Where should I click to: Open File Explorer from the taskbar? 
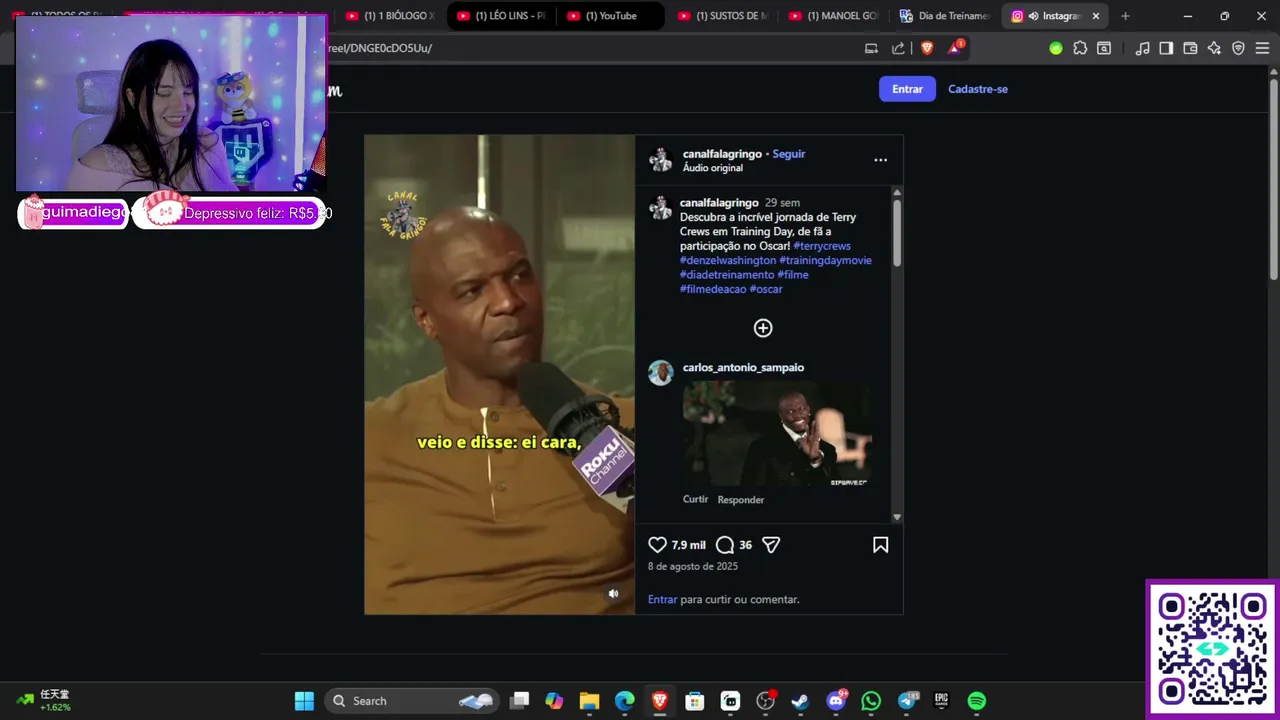tap(589, 701)
